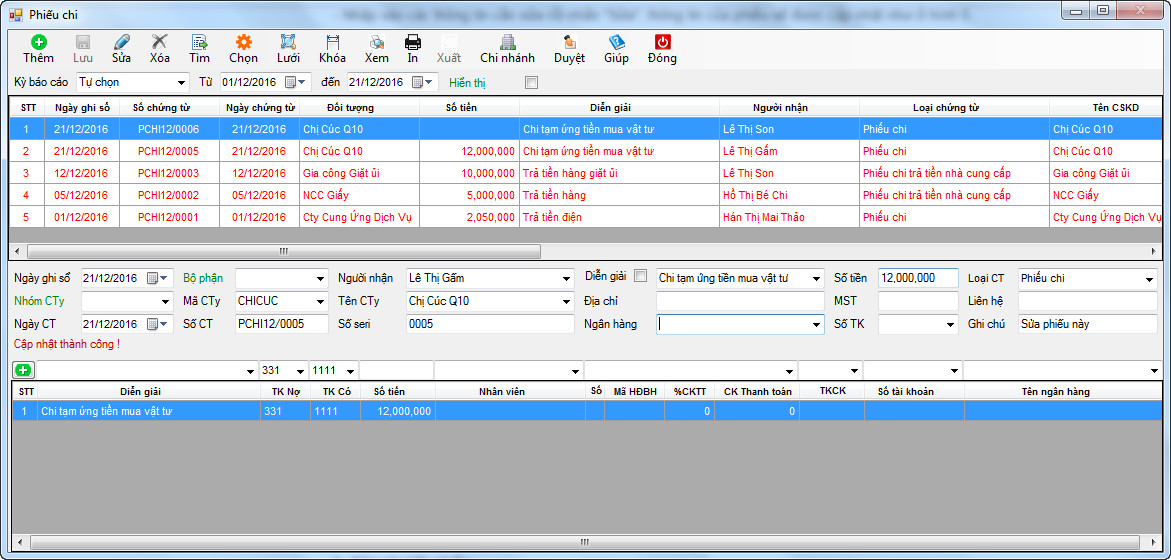Click the Số CT input field
This screenshot has width=1171, height=560.
pyautogui.click(x=282, y=324)
